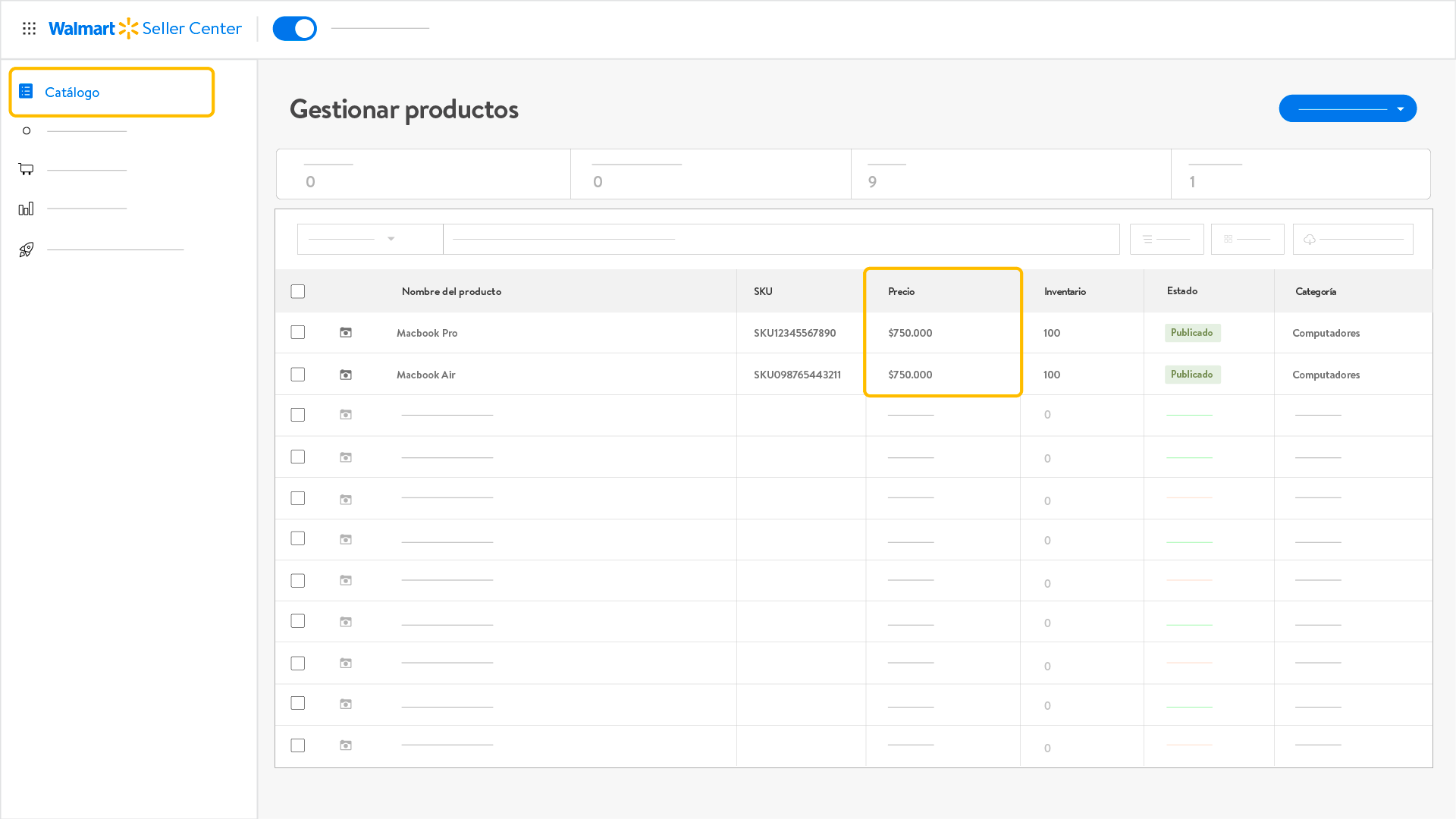Click the image icon in third row
Viewport: 1456px width, 819px height.
coord(346,415)
